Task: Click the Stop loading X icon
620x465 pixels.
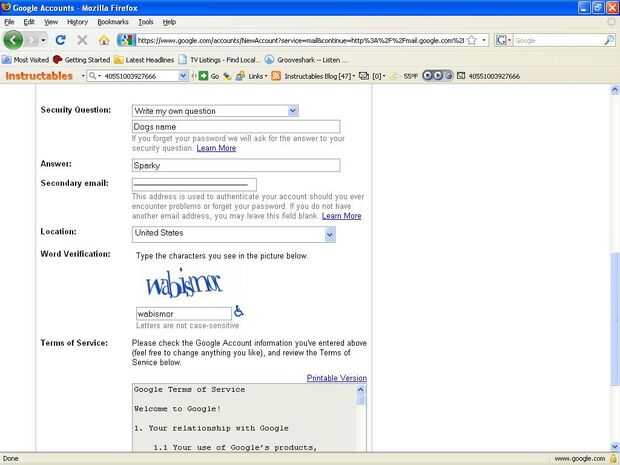Action: [x=82, y=40]
